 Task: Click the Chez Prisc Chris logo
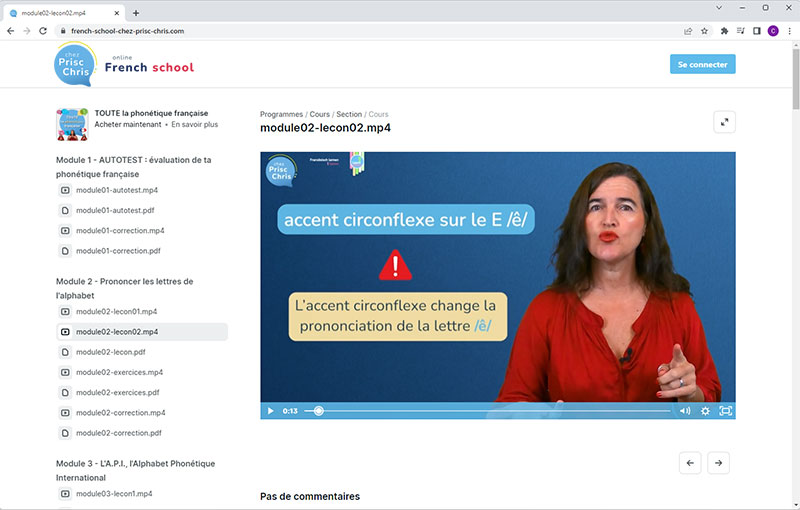(75, 63)
